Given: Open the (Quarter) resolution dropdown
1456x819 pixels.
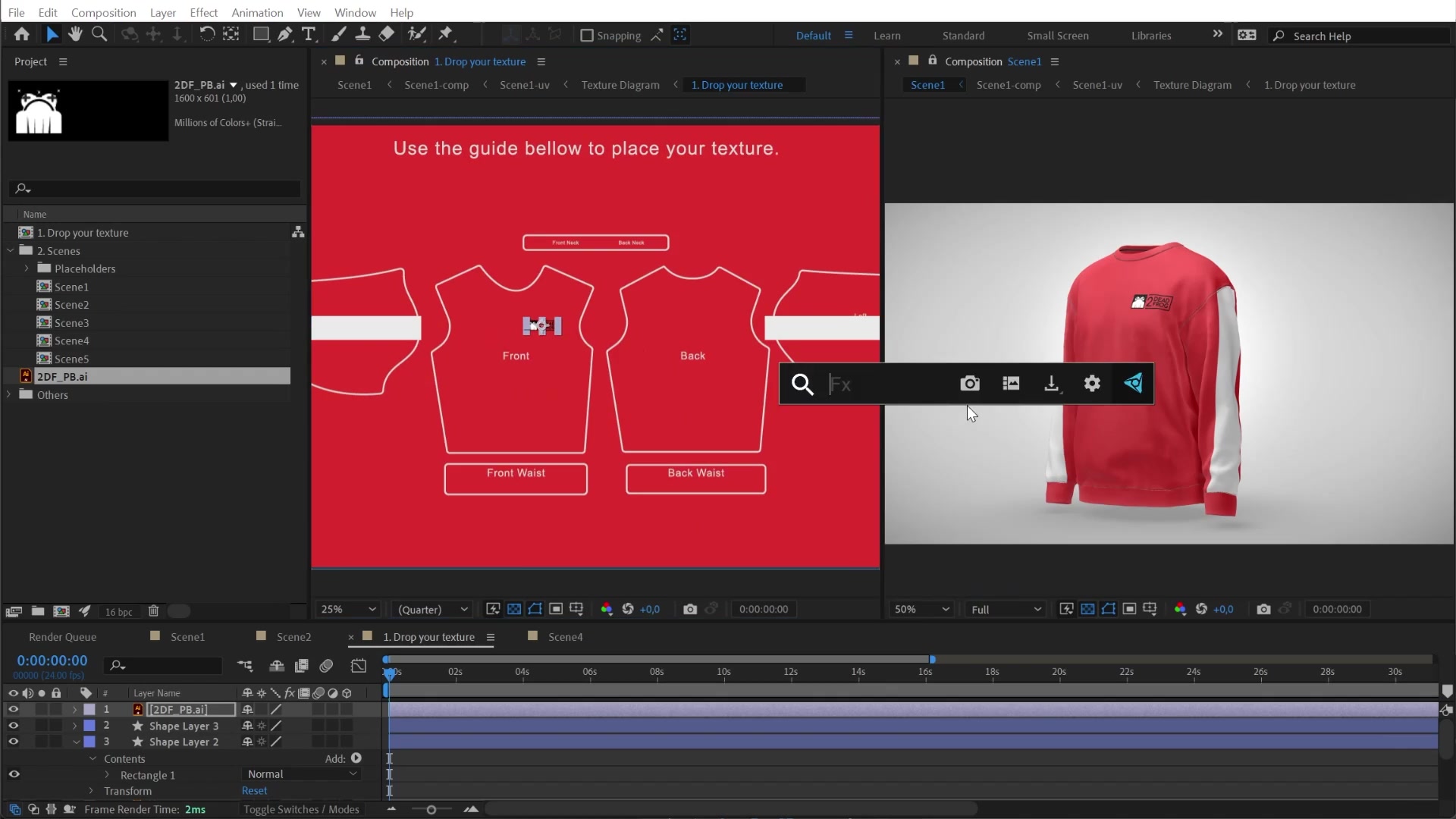Looking at the screenshot, I should pos(433,609).
